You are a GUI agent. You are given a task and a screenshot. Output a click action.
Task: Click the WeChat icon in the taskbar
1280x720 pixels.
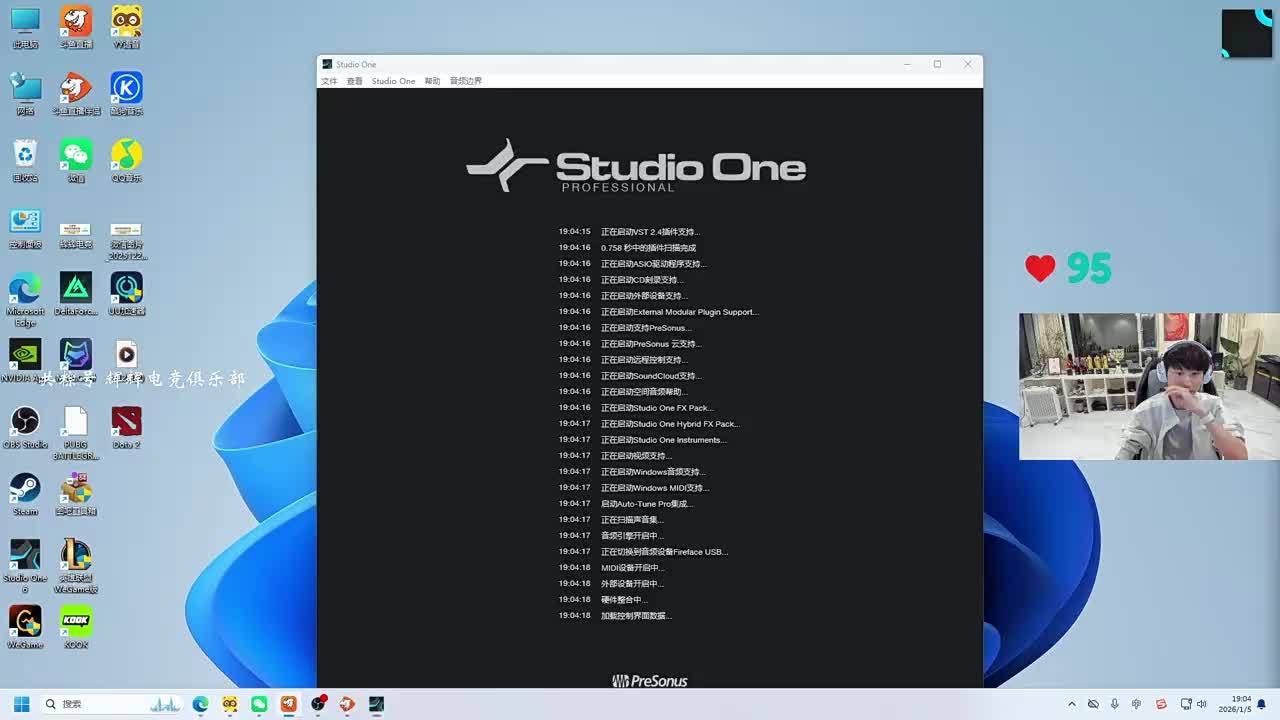[259, 704]
